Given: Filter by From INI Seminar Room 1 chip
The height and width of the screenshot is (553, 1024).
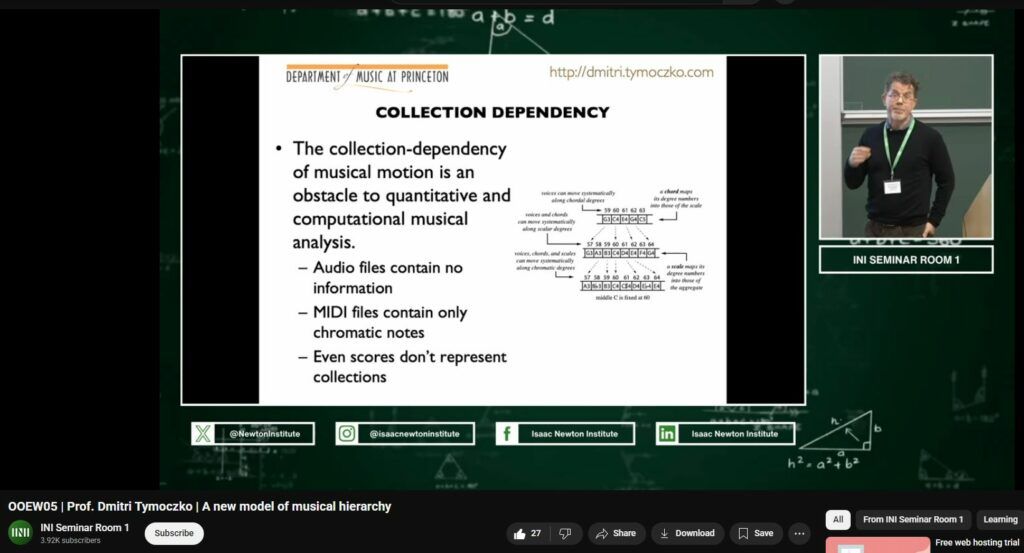Looking at the screenshot, I should [x=913, y=519].
